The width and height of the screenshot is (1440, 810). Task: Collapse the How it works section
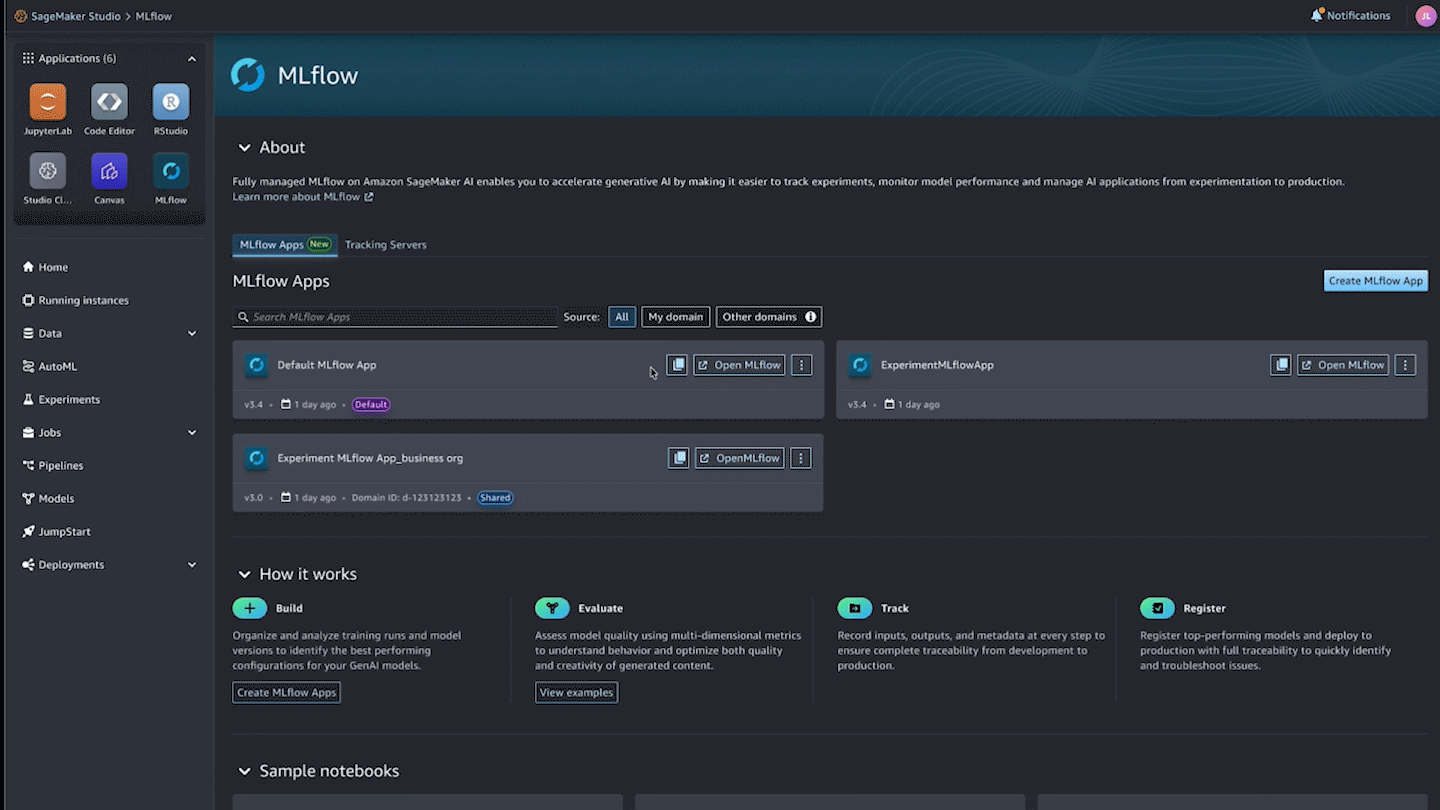point(245,573)
